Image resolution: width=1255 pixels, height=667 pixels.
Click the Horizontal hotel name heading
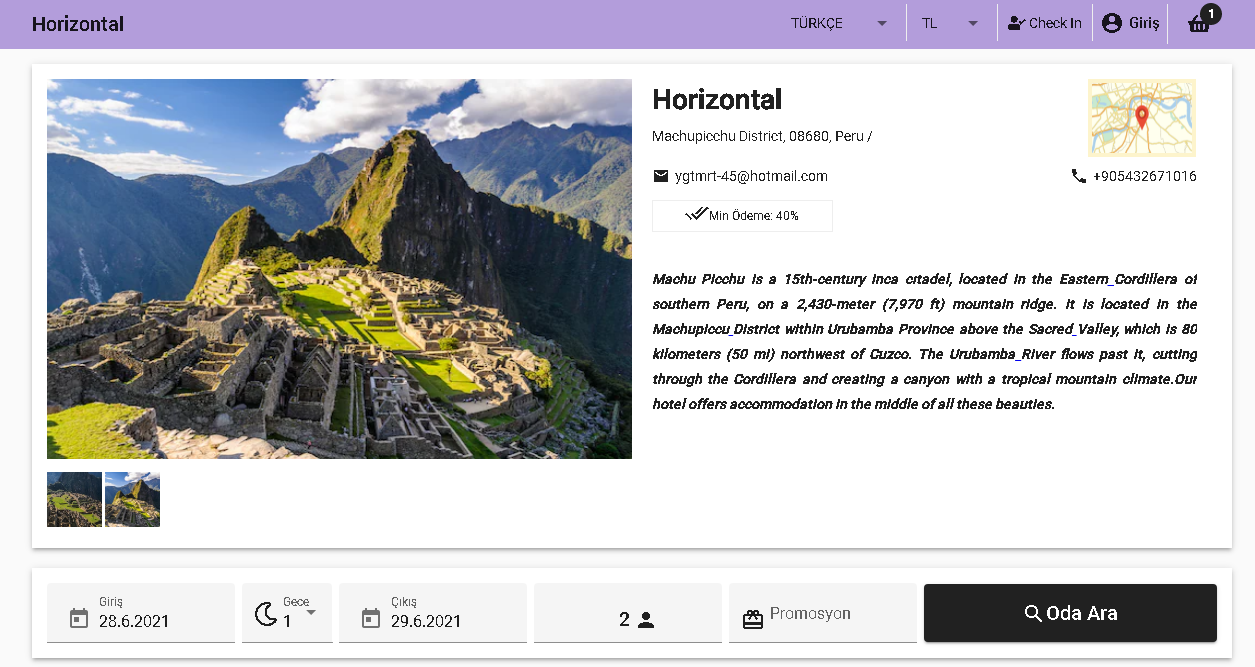pyautogui.click(x=717, y=99)
